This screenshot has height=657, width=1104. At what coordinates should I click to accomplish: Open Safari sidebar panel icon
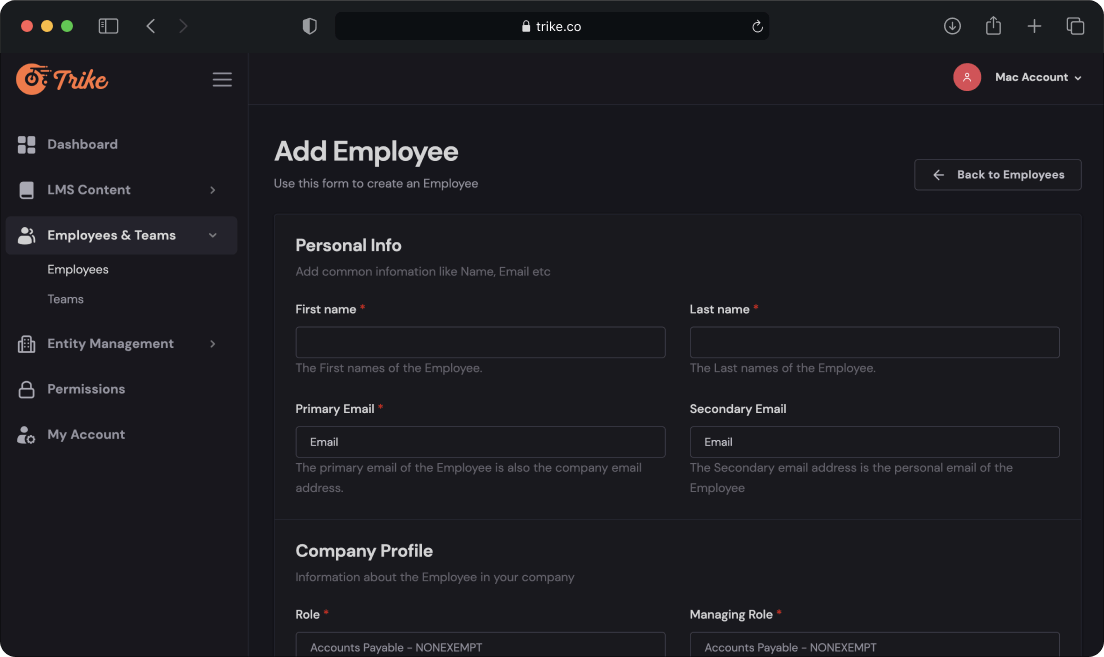tap(108, 27)
